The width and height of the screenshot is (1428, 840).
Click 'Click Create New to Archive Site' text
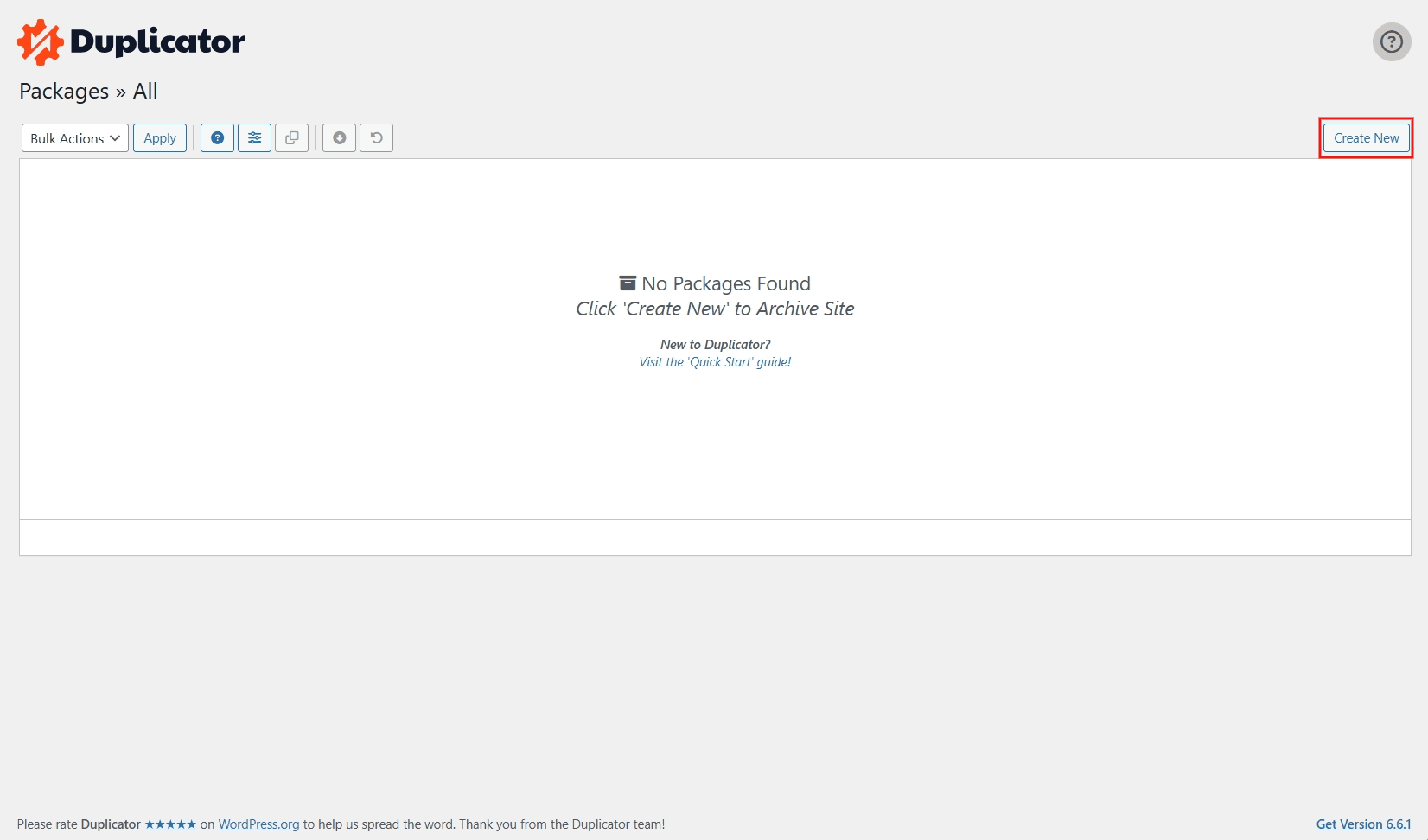tap(715, 309)
